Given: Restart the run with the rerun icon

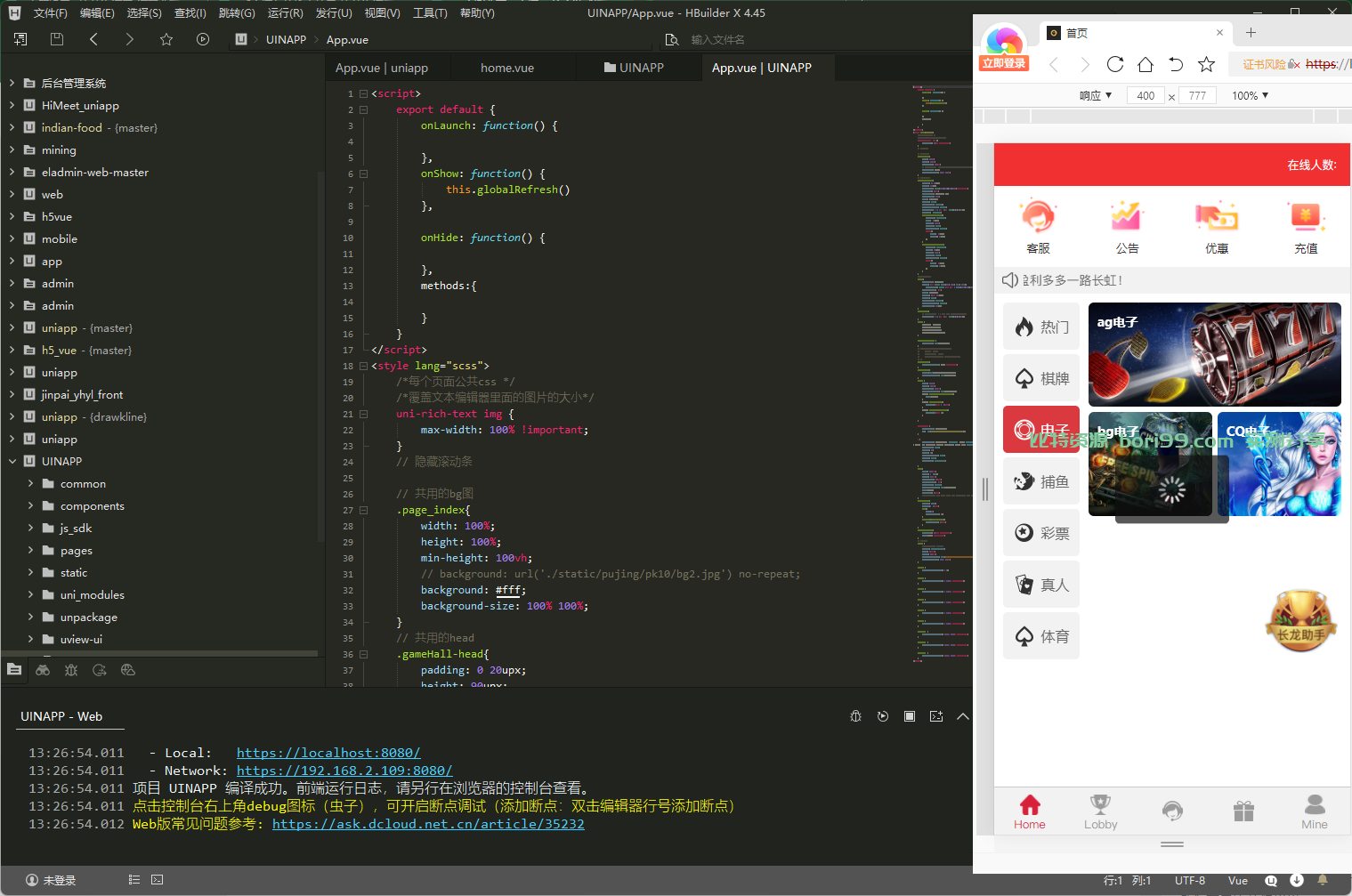Looking at the screenshot, I should tap(883, 716).
